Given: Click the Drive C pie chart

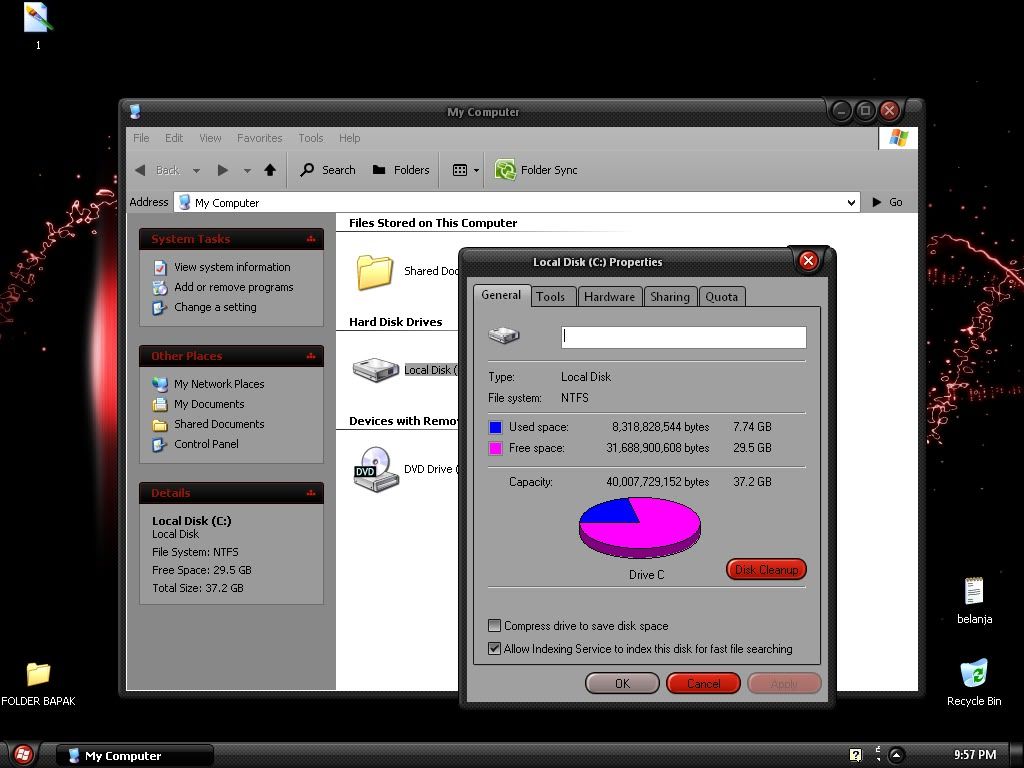Looking at the screenshot, I should 640,528.
